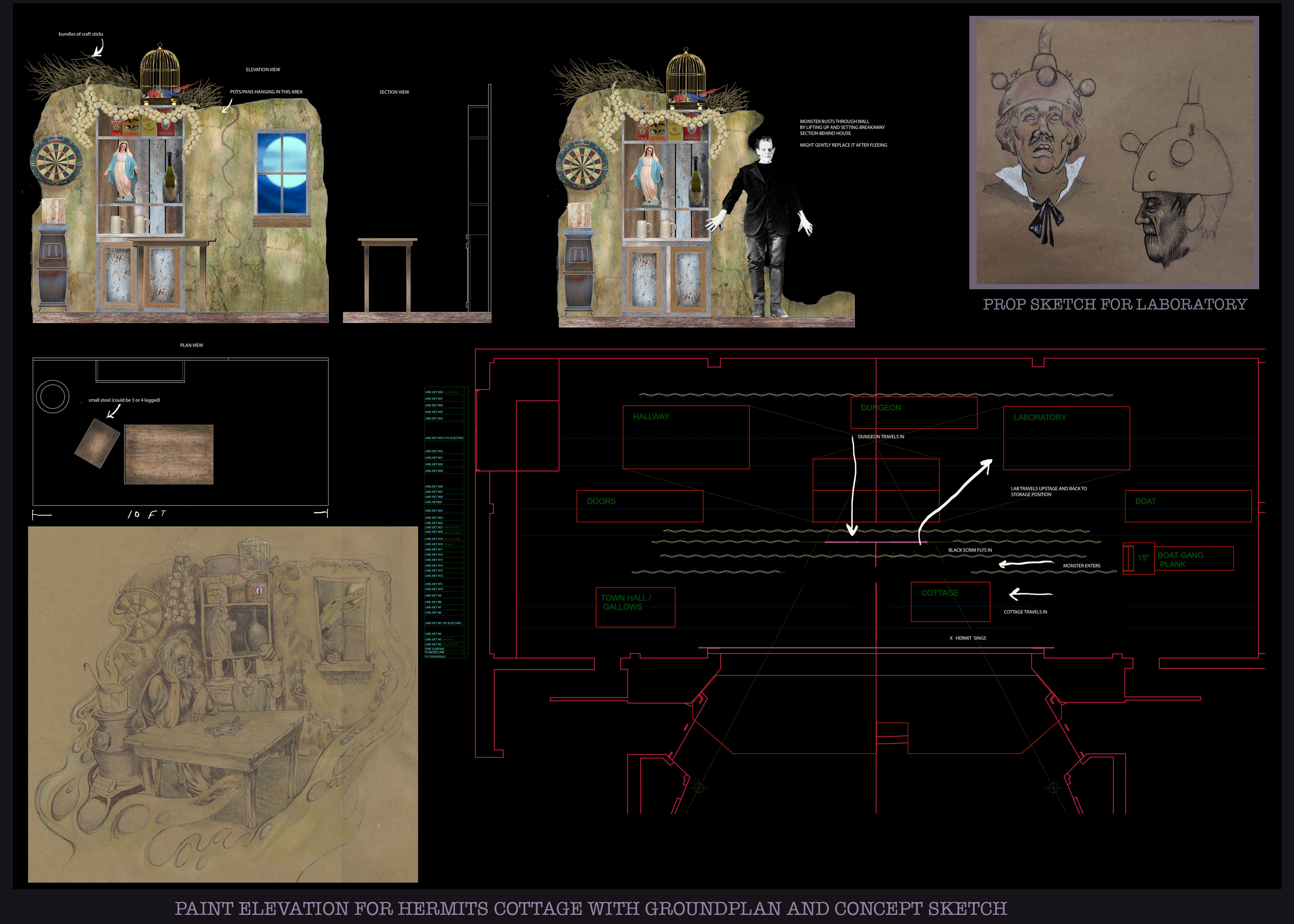Click the 15" dimension by gang plank
The width and height of the screenshot is (1294, 924).
pyautogui.click(x=1143, y=558)
